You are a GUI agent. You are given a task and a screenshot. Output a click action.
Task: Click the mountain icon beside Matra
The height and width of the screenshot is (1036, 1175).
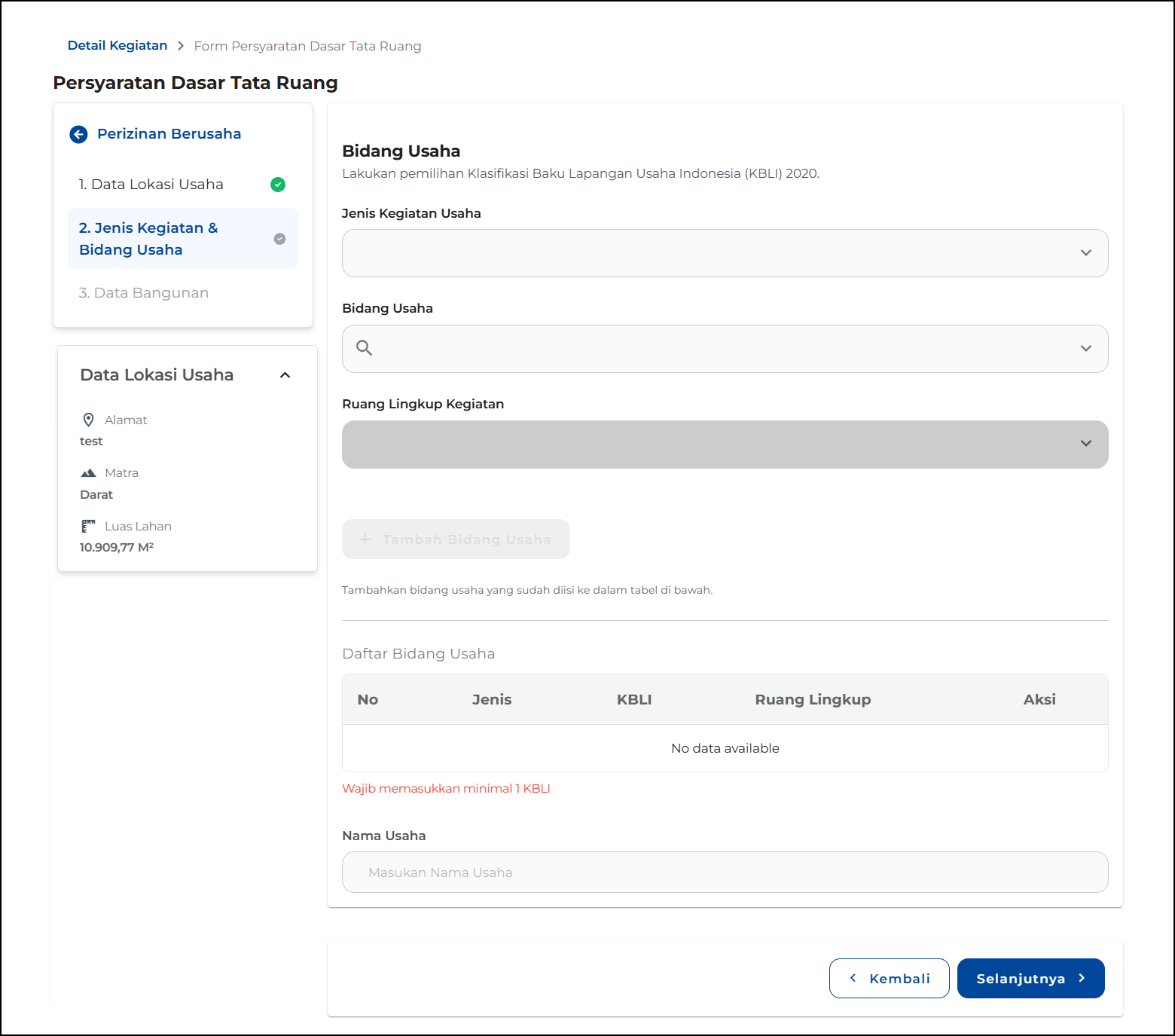click(x=88, y=473)
